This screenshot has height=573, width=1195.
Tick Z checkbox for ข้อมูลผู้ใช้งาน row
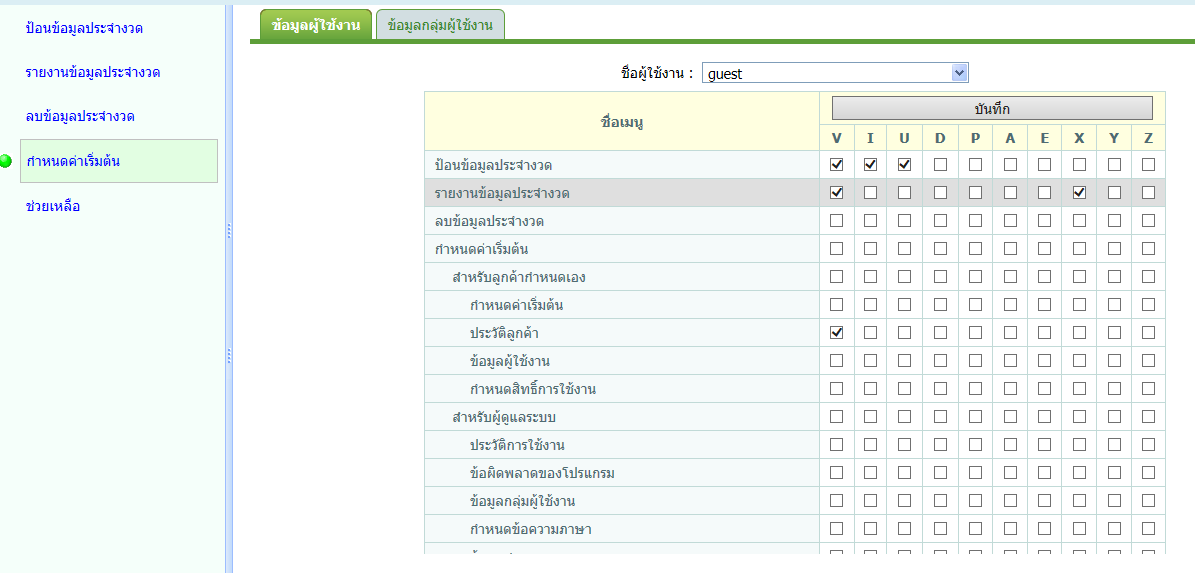click(x=1148, y=360)
